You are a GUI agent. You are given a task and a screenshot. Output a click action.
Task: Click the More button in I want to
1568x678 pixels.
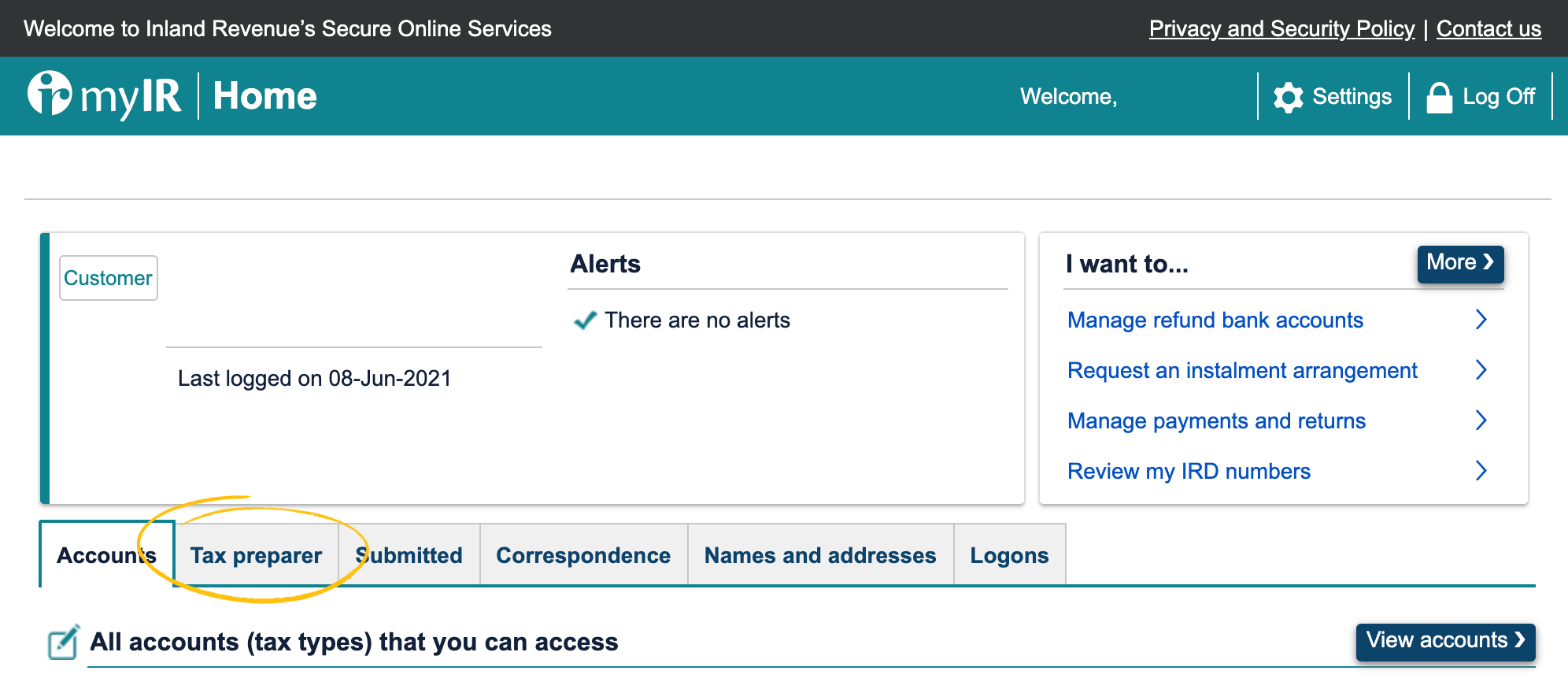click(1460, 263)
